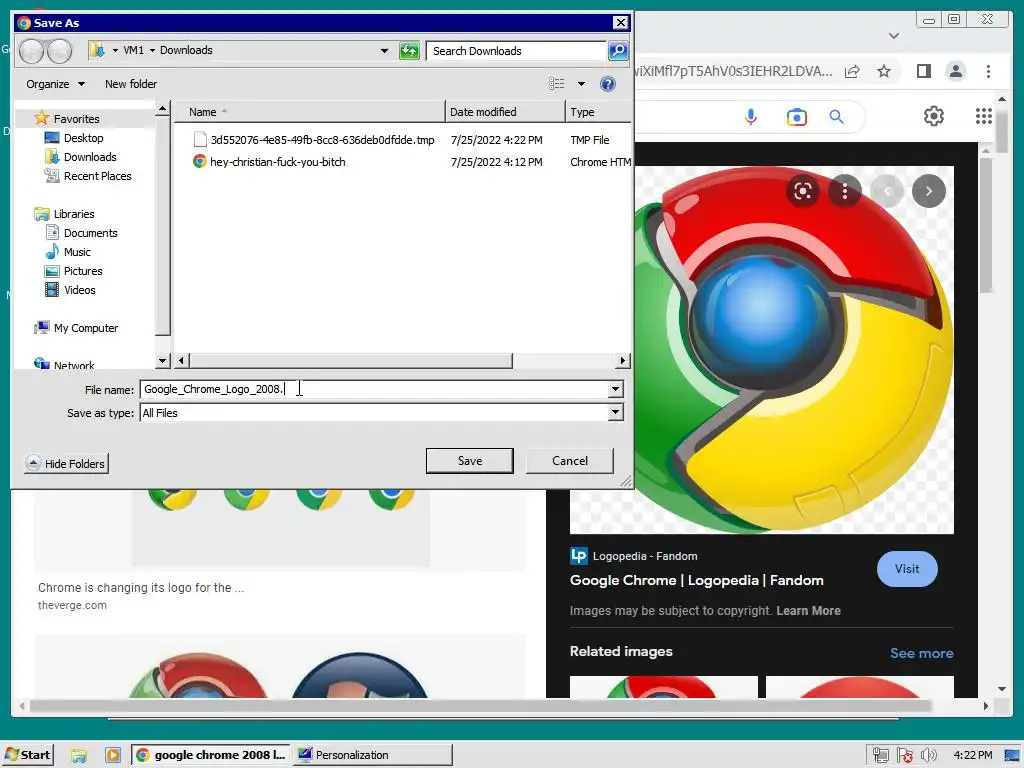Search inside the image with Lens
The image size is (1024, 768).
803,191
